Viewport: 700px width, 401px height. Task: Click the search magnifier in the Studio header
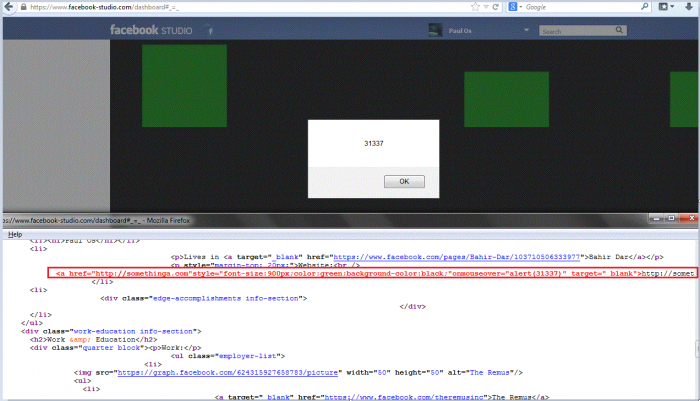pos(619,30)
